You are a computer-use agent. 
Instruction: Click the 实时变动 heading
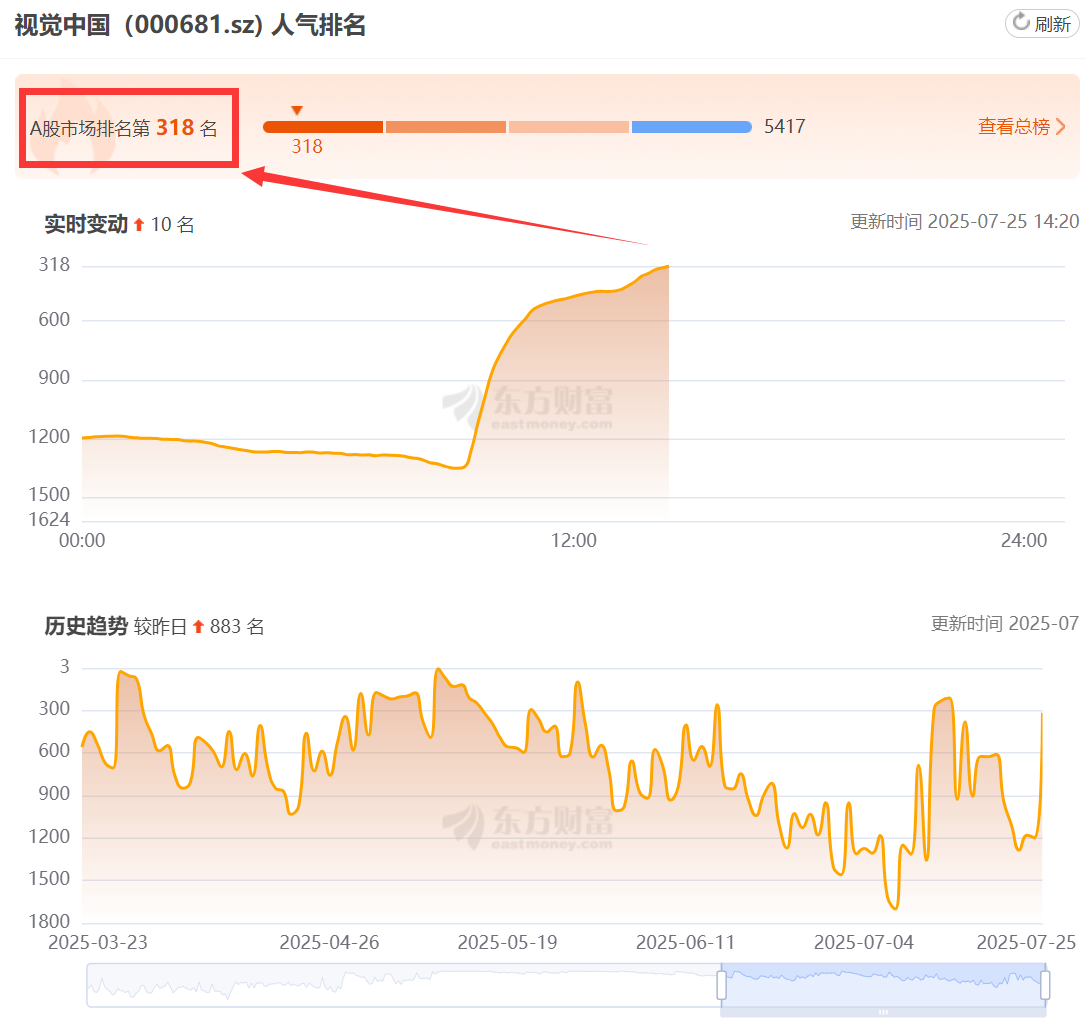click(x=86, y=224)
